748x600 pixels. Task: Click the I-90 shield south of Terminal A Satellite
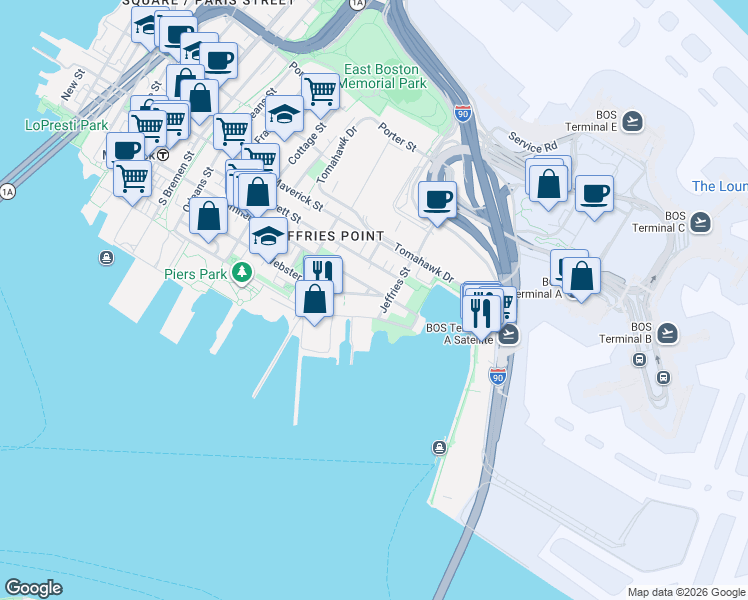[x=497, y=377]
